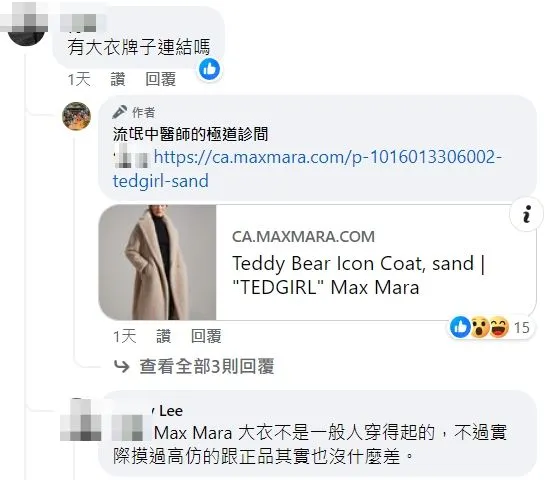
Task: Click the reply arrow icon beside 查看全部3則回覆
Action: click(122, 366)
